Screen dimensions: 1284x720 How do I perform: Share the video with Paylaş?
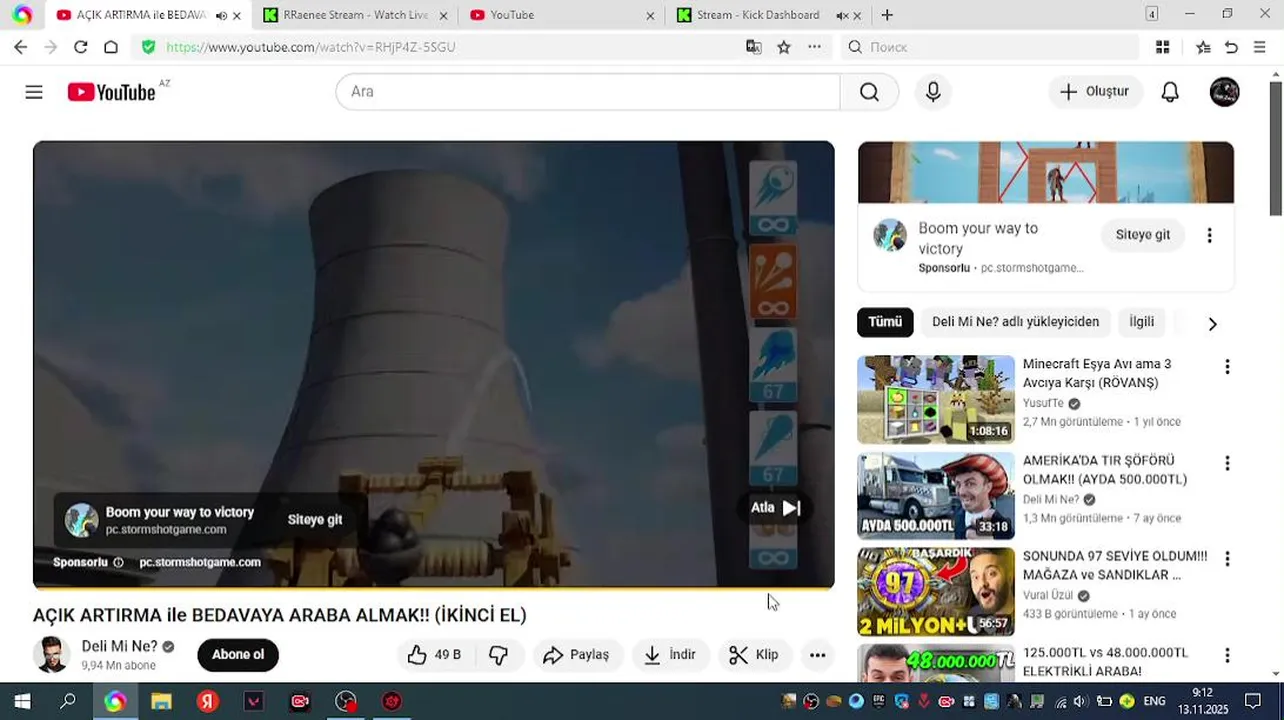coord(577,655)
